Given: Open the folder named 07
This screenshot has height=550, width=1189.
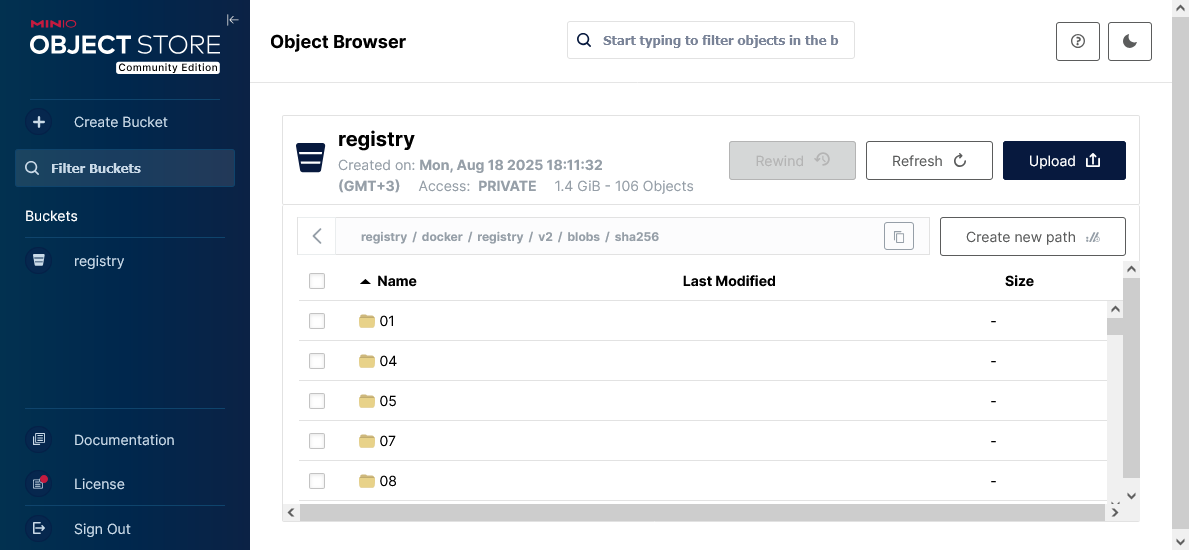Looking at the screenshot, I should coord(387,441).
